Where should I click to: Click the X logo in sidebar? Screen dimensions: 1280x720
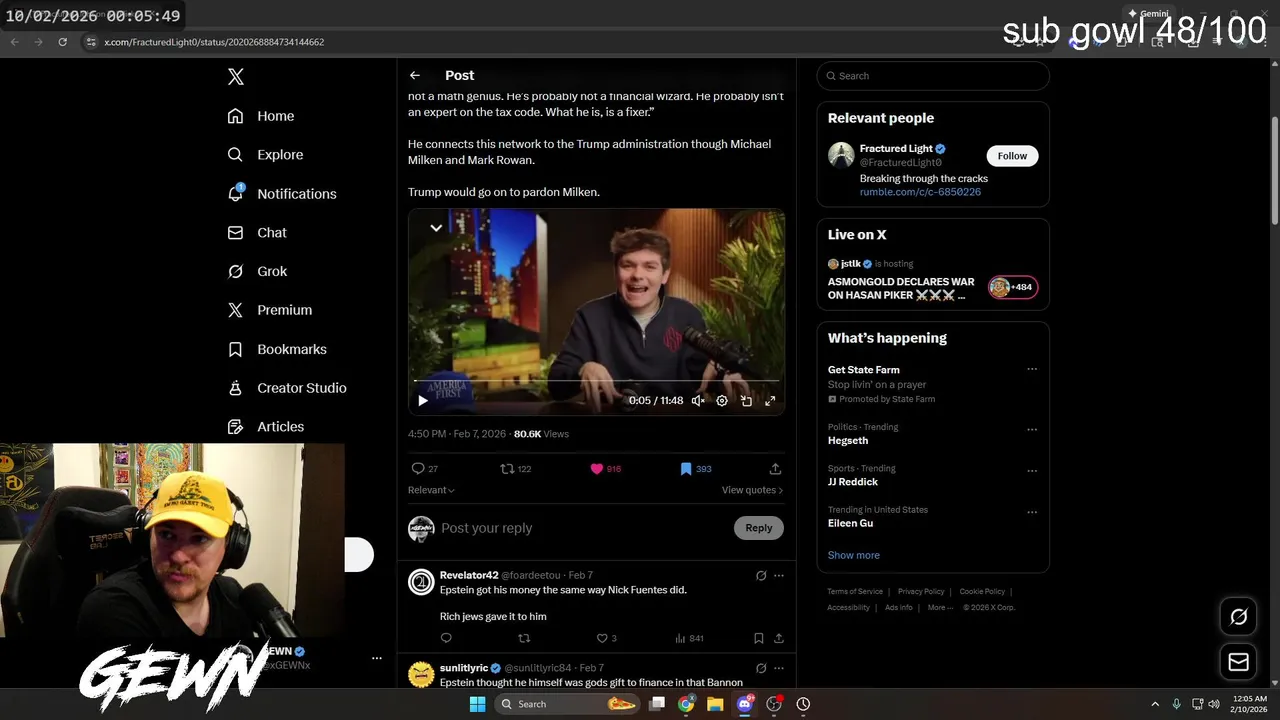[235, 77]
